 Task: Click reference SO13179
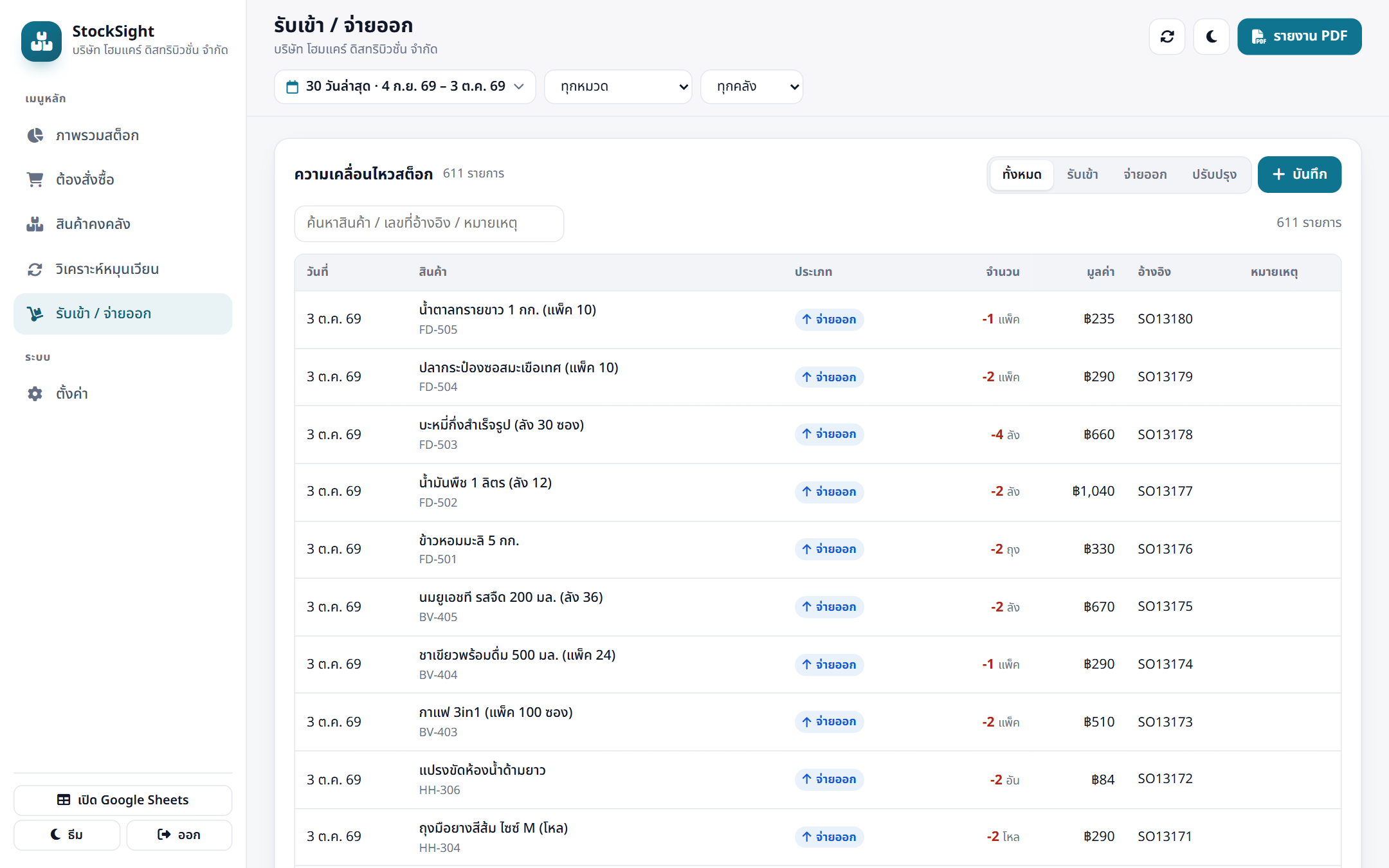pyautogui.click(x=1165, y=377)
